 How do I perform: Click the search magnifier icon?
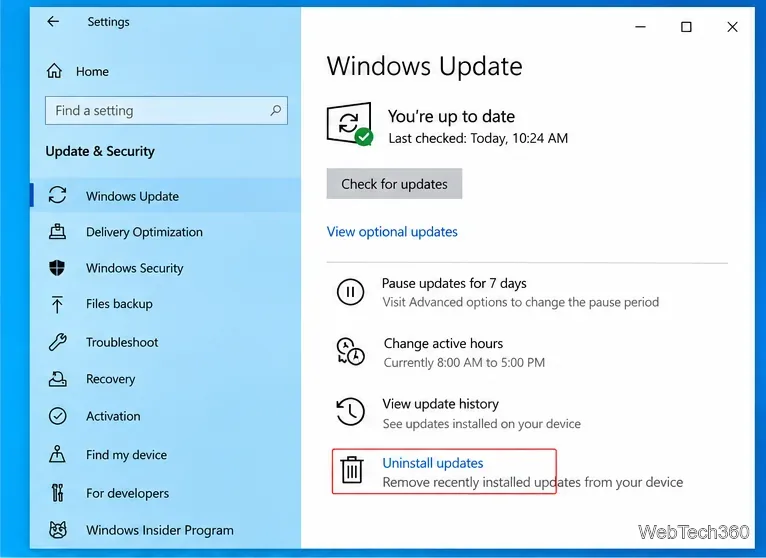tap(276, 110)
